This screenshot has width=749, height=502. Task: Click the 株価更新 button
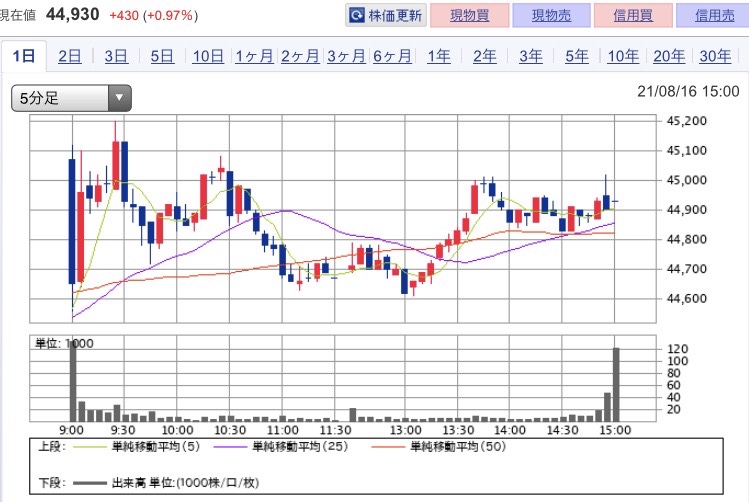click(x=385, y=15)
